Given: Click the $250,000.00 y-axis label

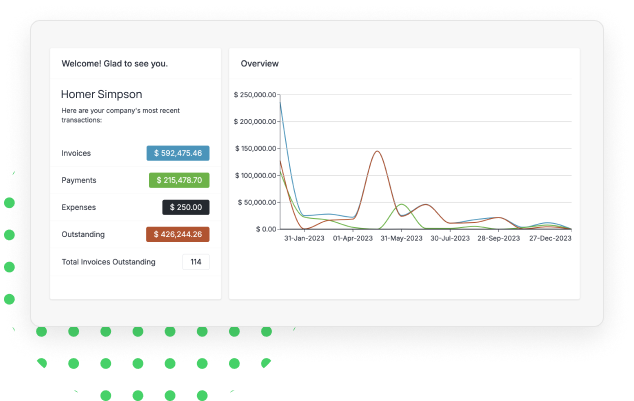Looking at the screenshot, I should [x=255, y=95].
